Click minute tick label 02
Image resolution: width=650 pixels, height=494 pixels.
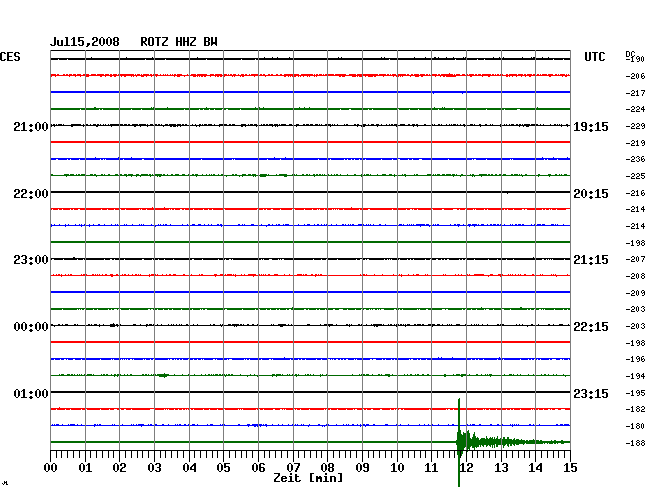click(x=119, y=468)
